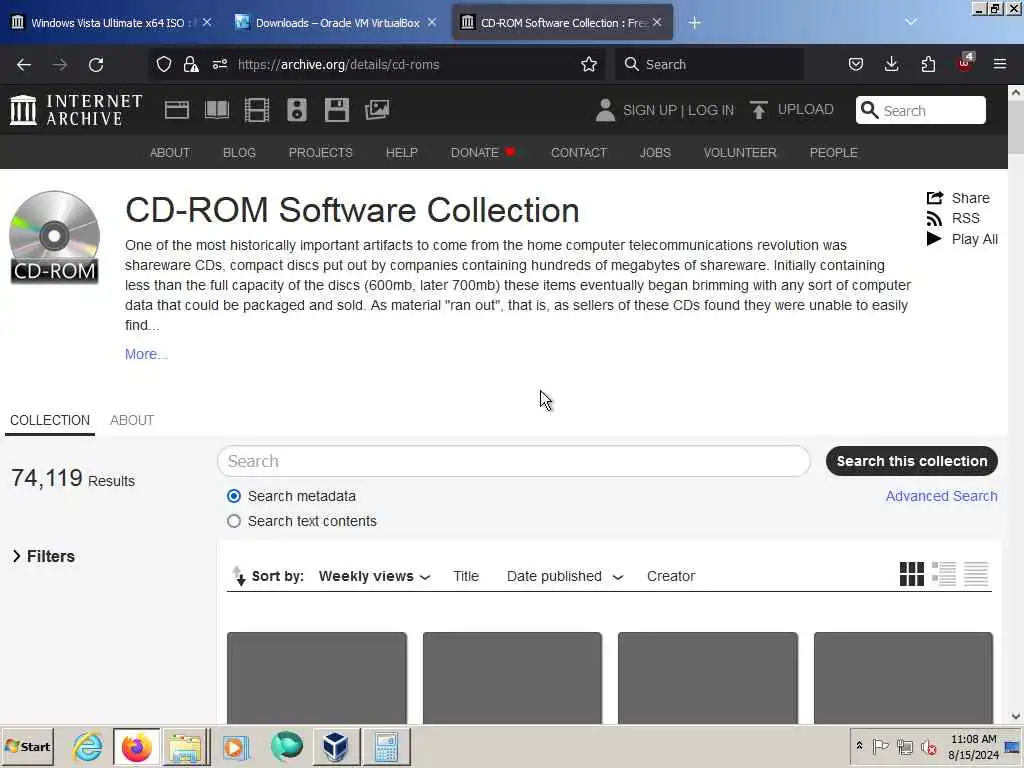
Task: Open the Extensions puzzle icon
Action: 928,64
